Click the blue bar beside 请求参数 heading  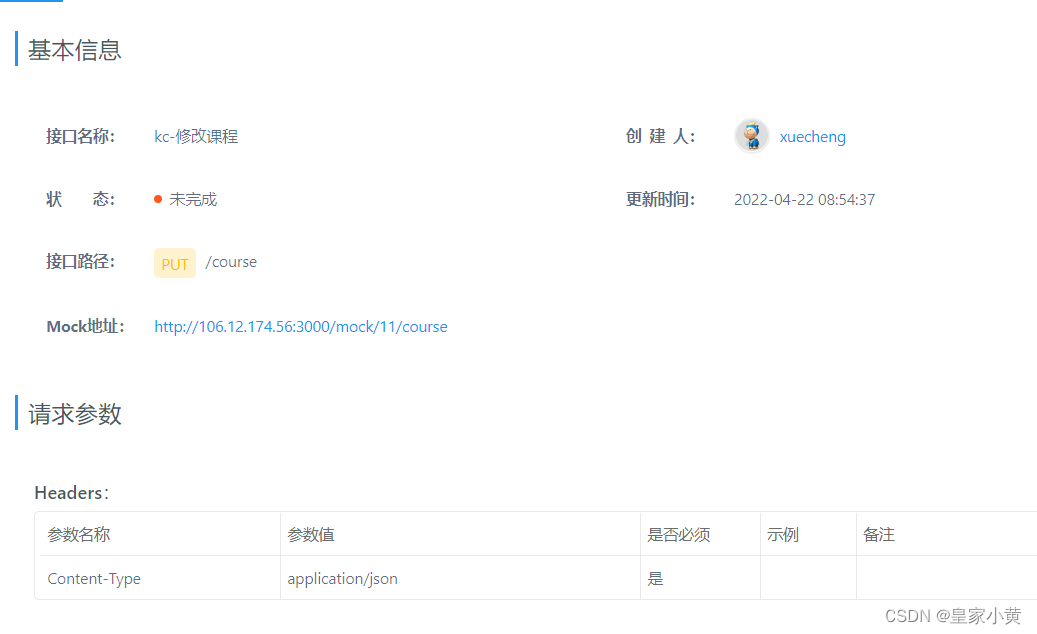[x=15, y=414]
